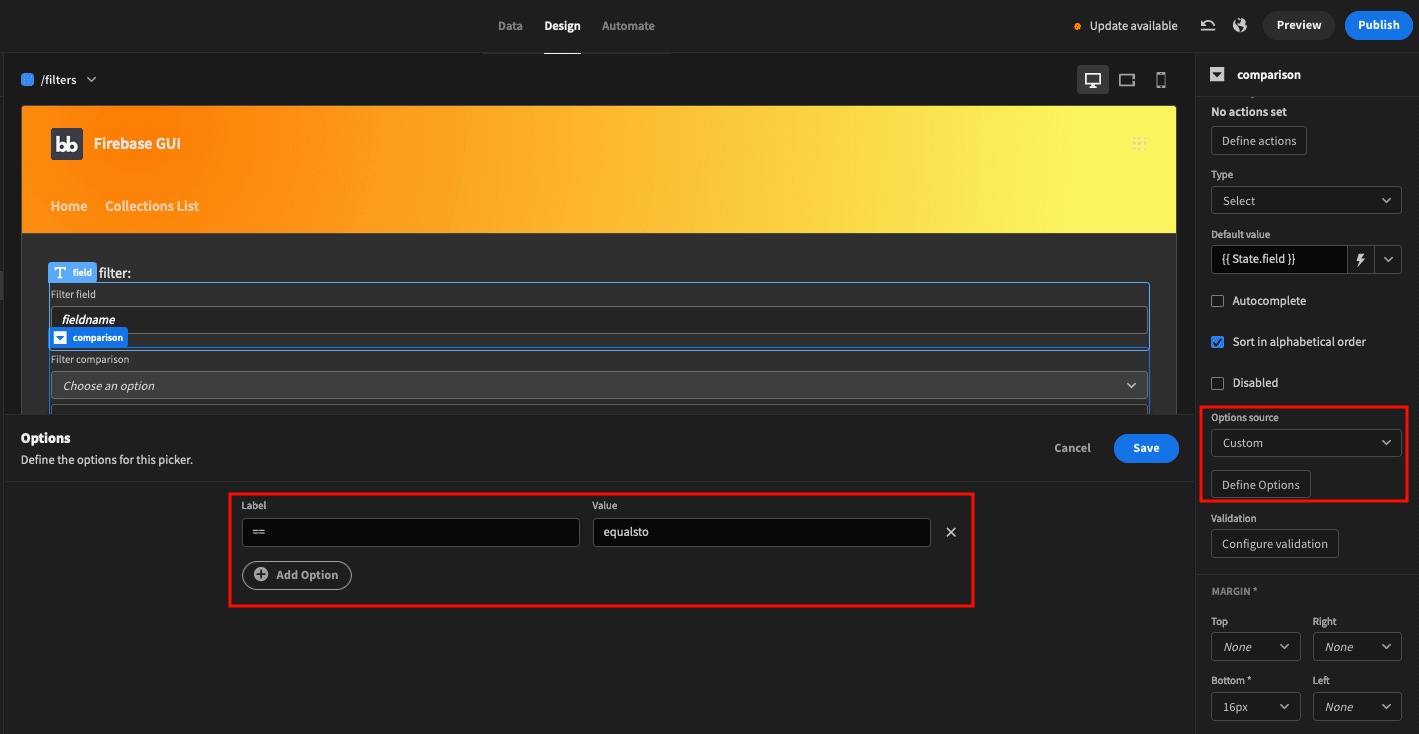Switch to the Design tab
The image size is (1419, 734).
[562, 26]
